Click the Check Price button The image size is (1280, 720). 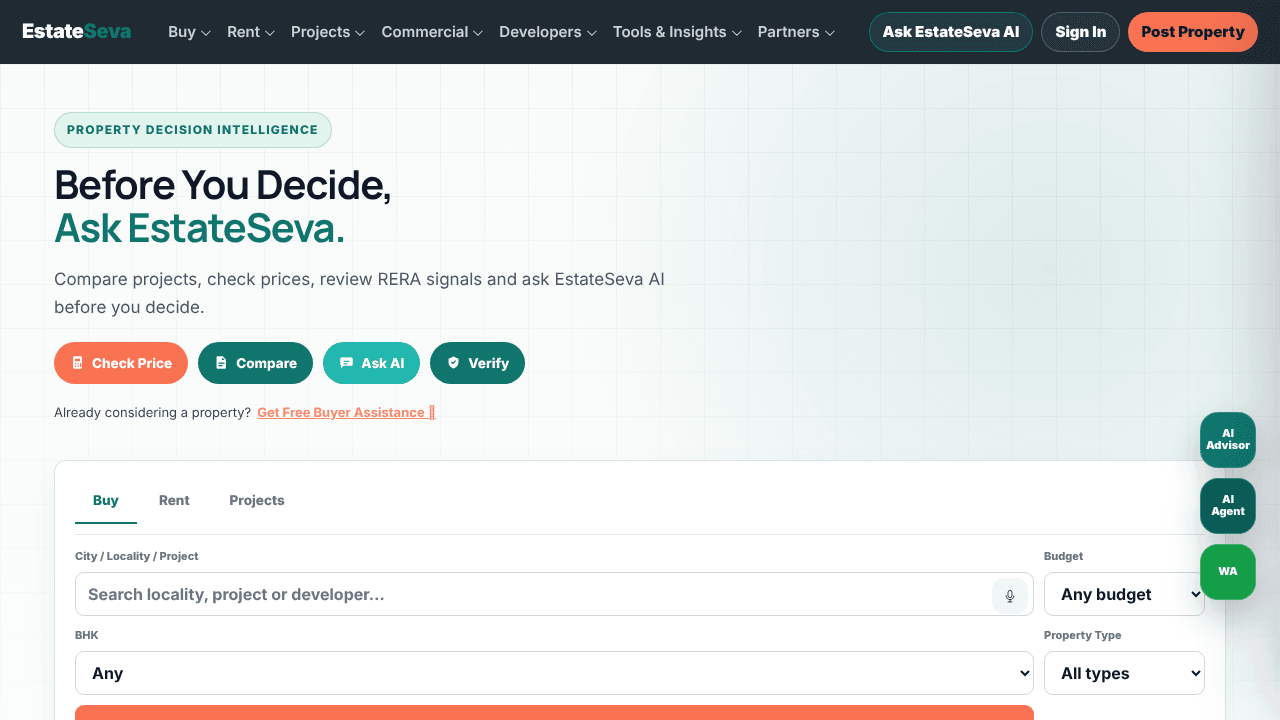click(121, 363)
